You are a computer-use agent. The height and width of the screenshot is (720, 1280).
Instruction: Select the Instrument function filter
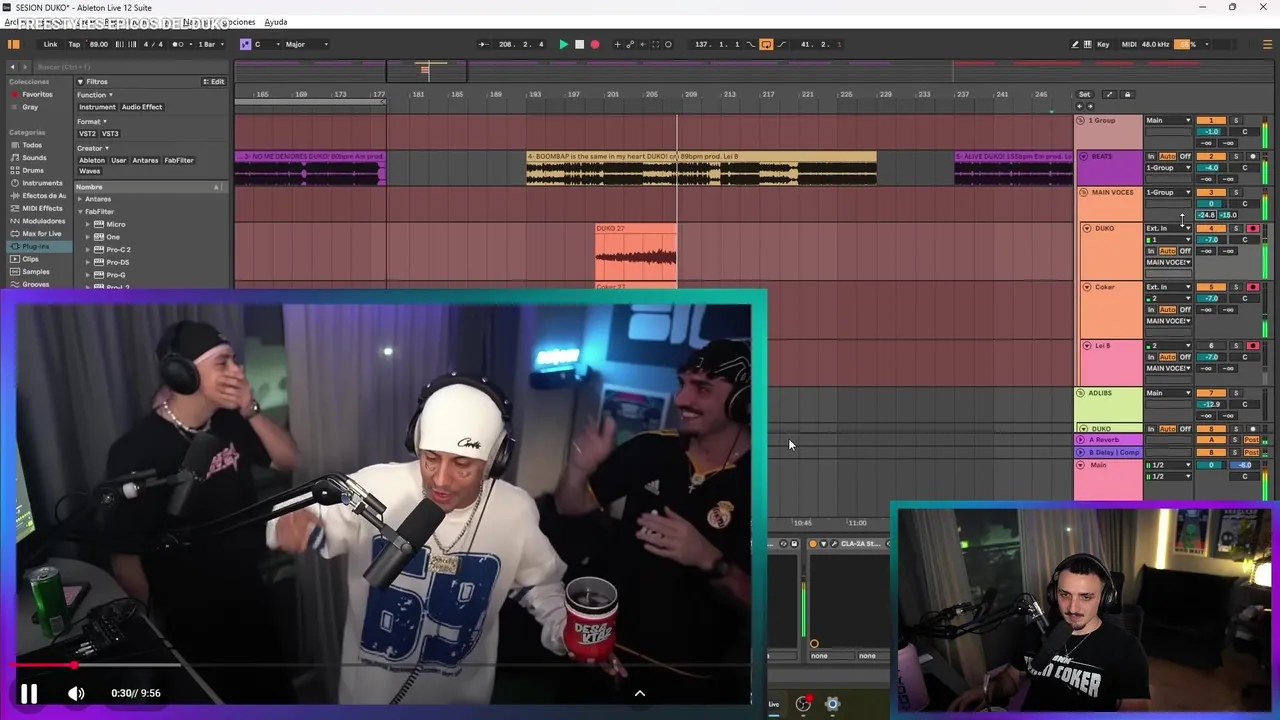(97, 107)
